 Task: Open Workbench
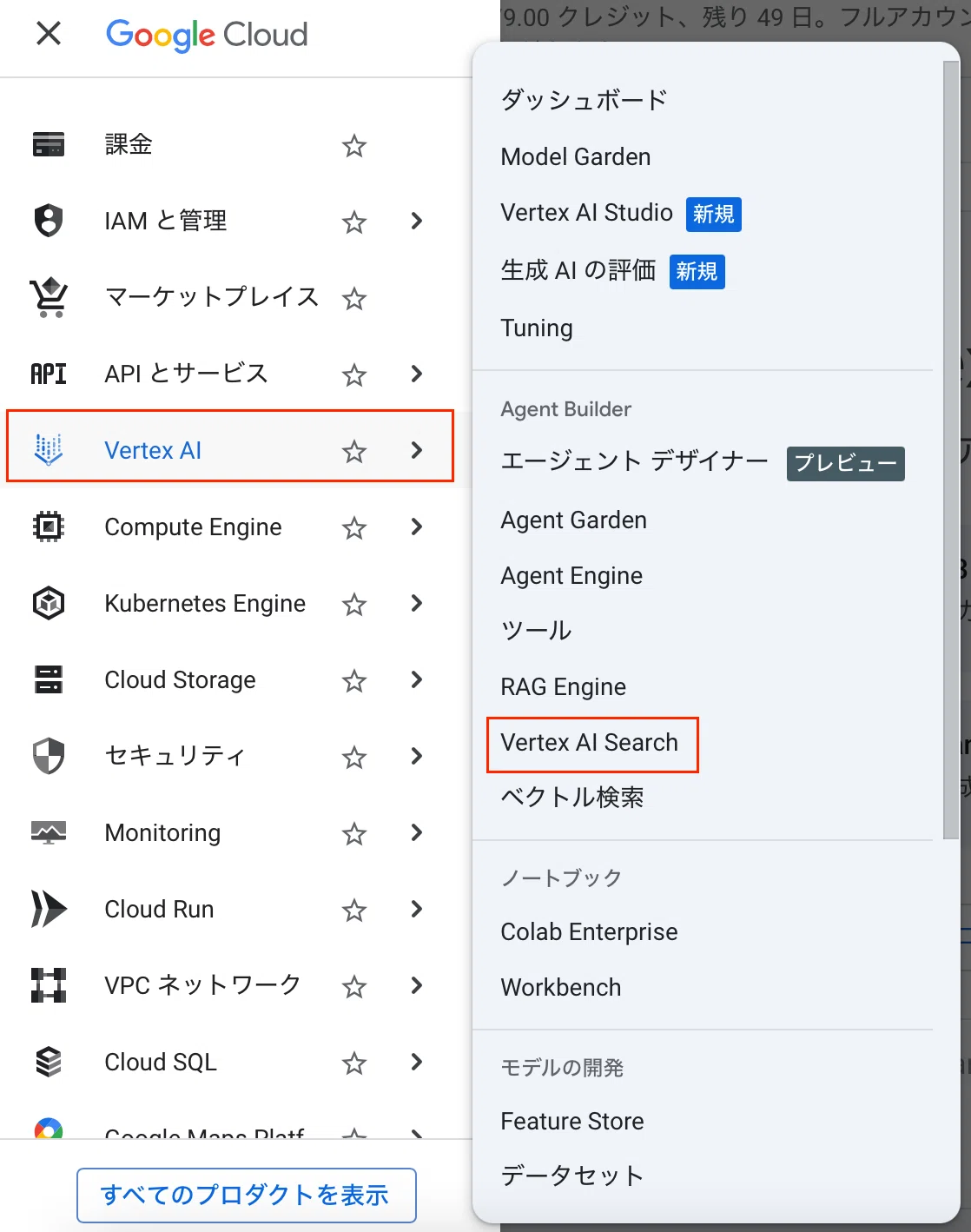click(x=561, y=988)
